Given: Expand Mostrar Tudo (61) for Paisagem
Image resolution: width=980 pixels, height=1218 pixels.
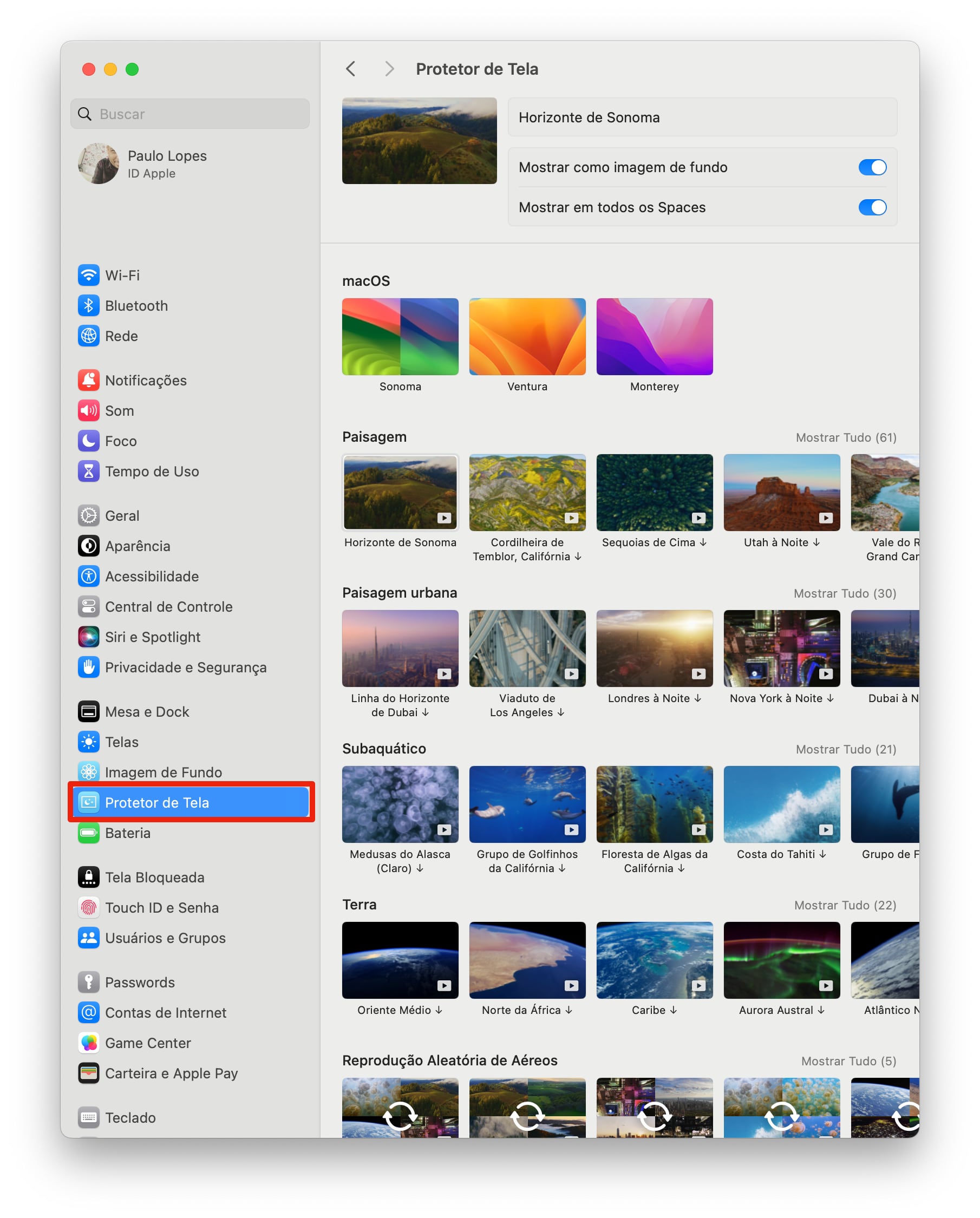Looking at the screenshot, I should pyautogui.click(x=846, y=437).
